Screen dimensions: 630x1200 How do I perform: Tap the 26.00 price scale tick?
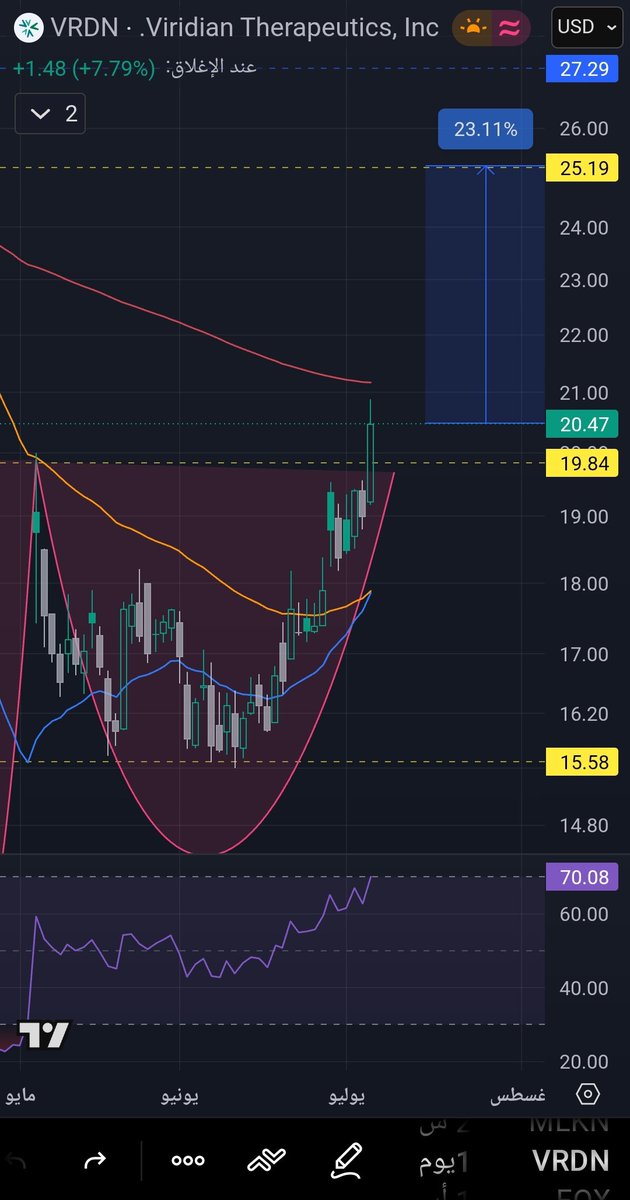coord(584,128)
